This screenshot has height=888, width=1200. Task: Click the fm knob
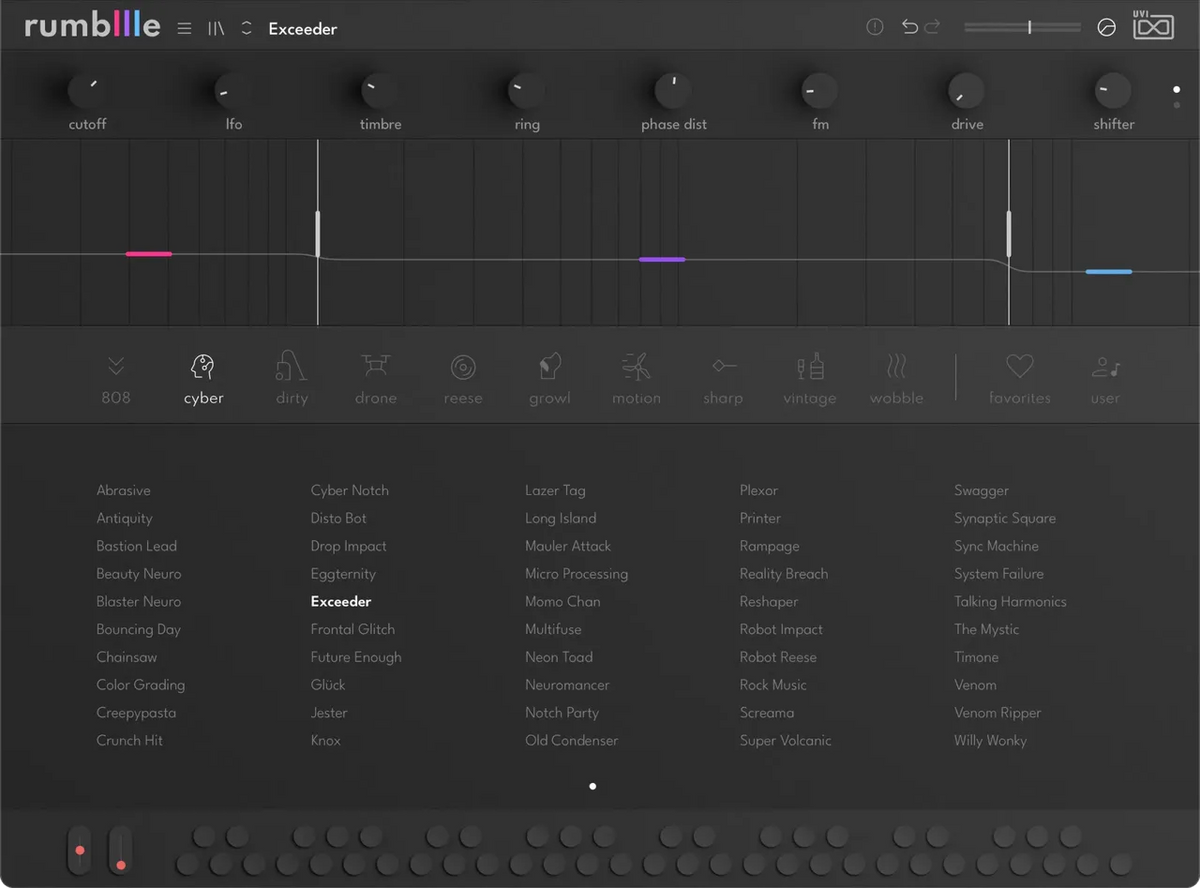pos(820,91)
